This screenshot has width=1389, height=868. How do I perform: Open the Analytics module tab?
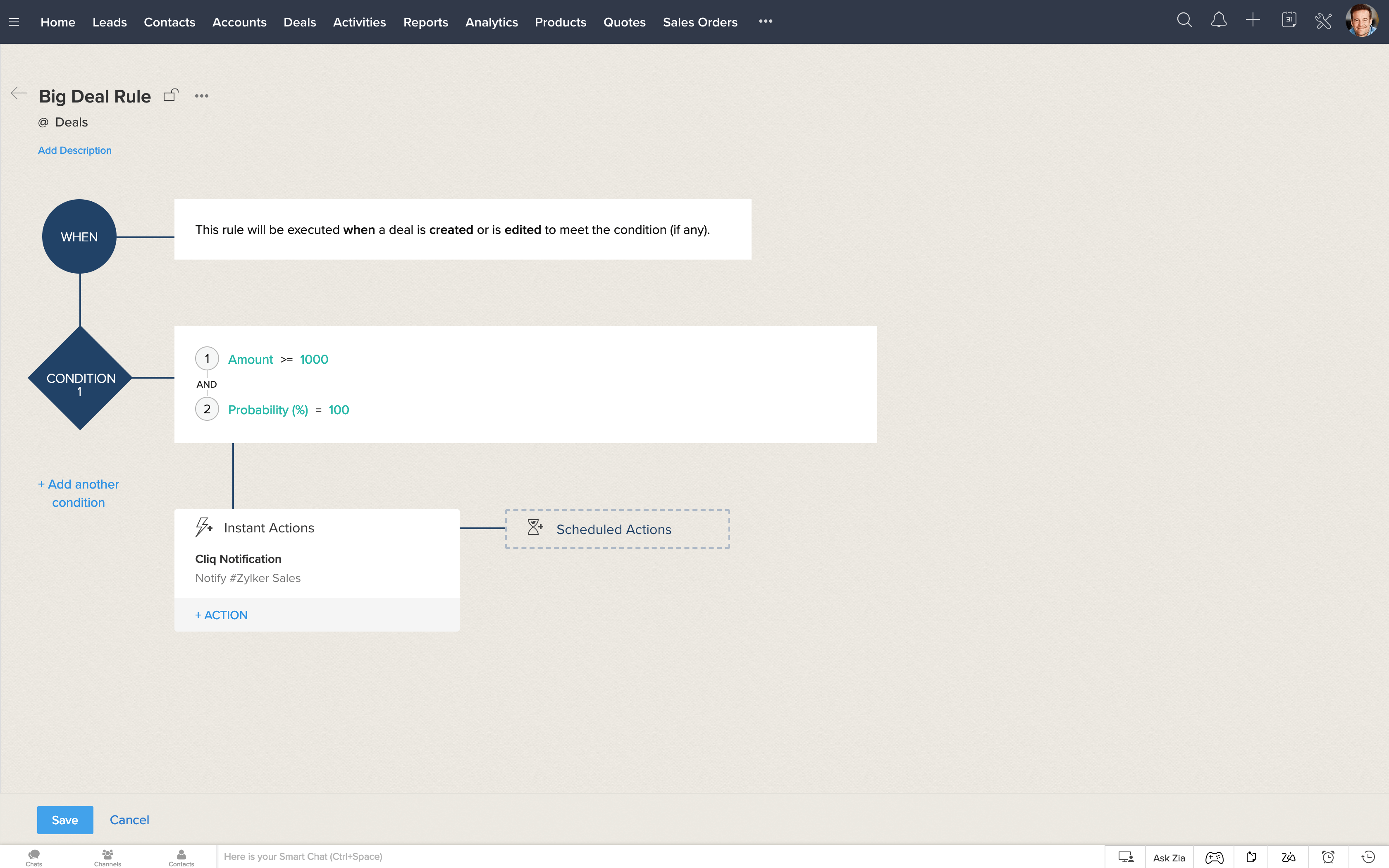491,22
